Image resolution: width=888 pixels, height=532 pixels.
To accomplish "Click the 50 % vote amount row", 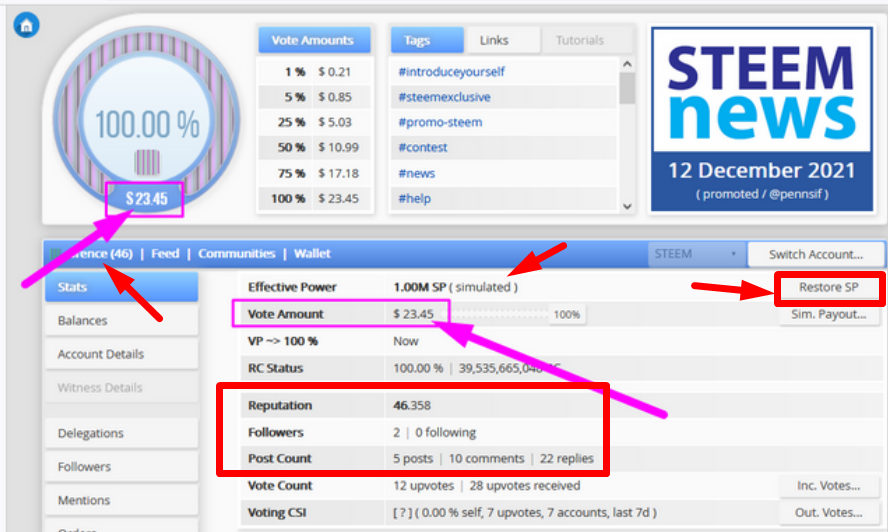I will (x=315, y=147).
